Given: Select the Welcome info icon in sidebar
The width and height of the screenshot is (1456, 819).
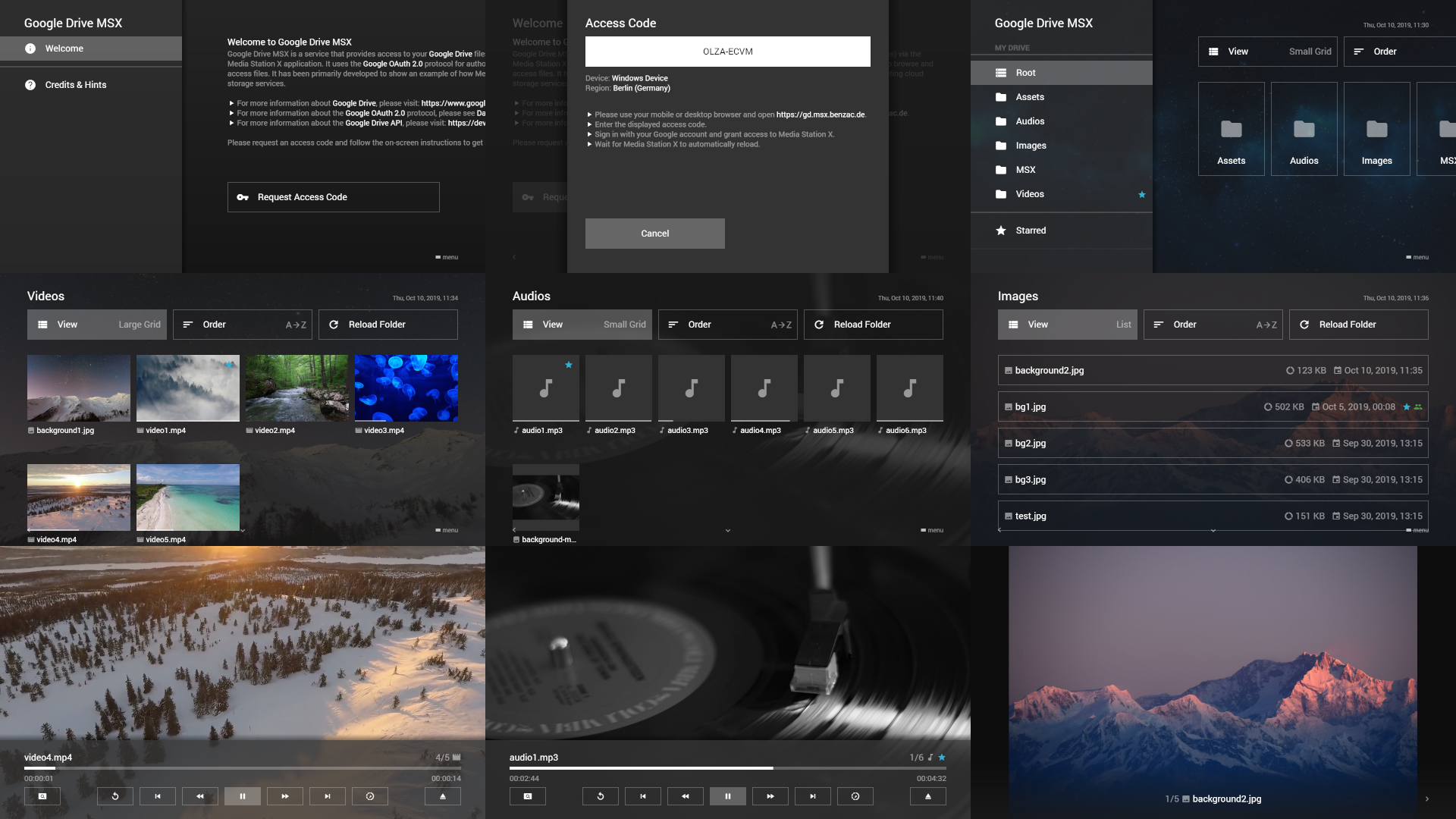Looking at the screenshot, I should point(30,49).
